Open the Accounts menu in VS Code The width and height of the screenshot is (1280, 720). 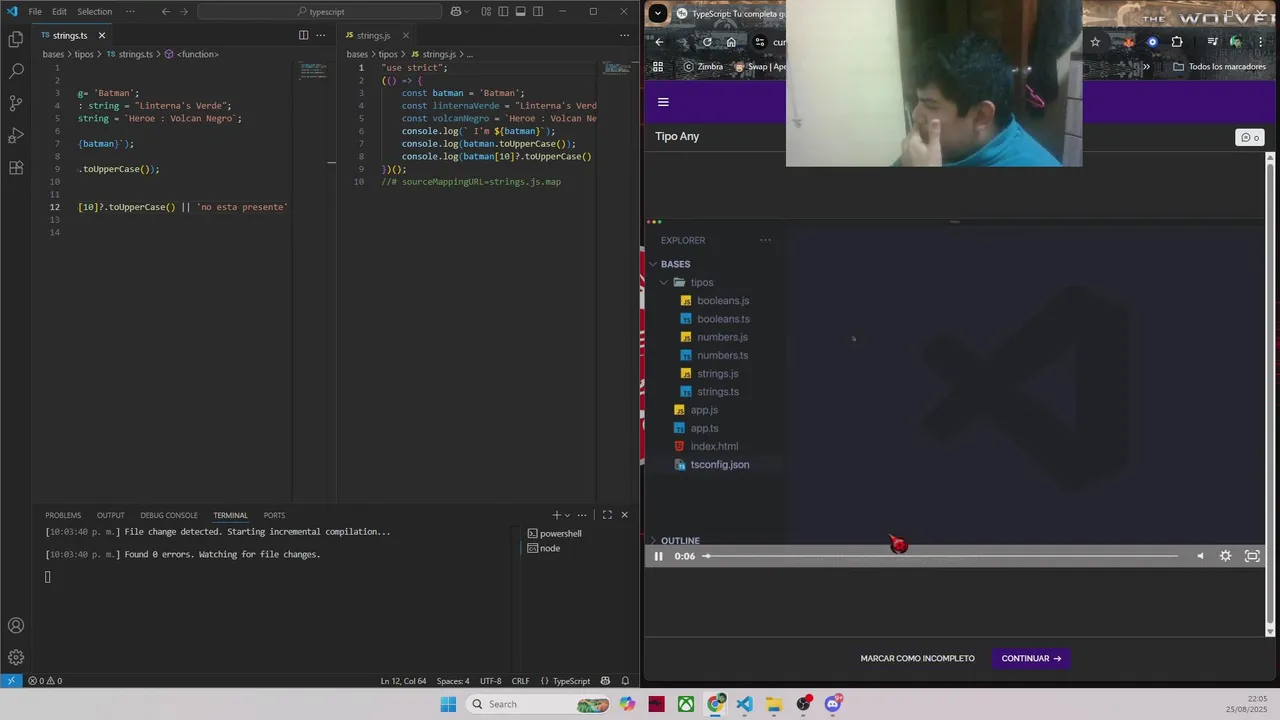pyautogui.click(x=16, y=626)
